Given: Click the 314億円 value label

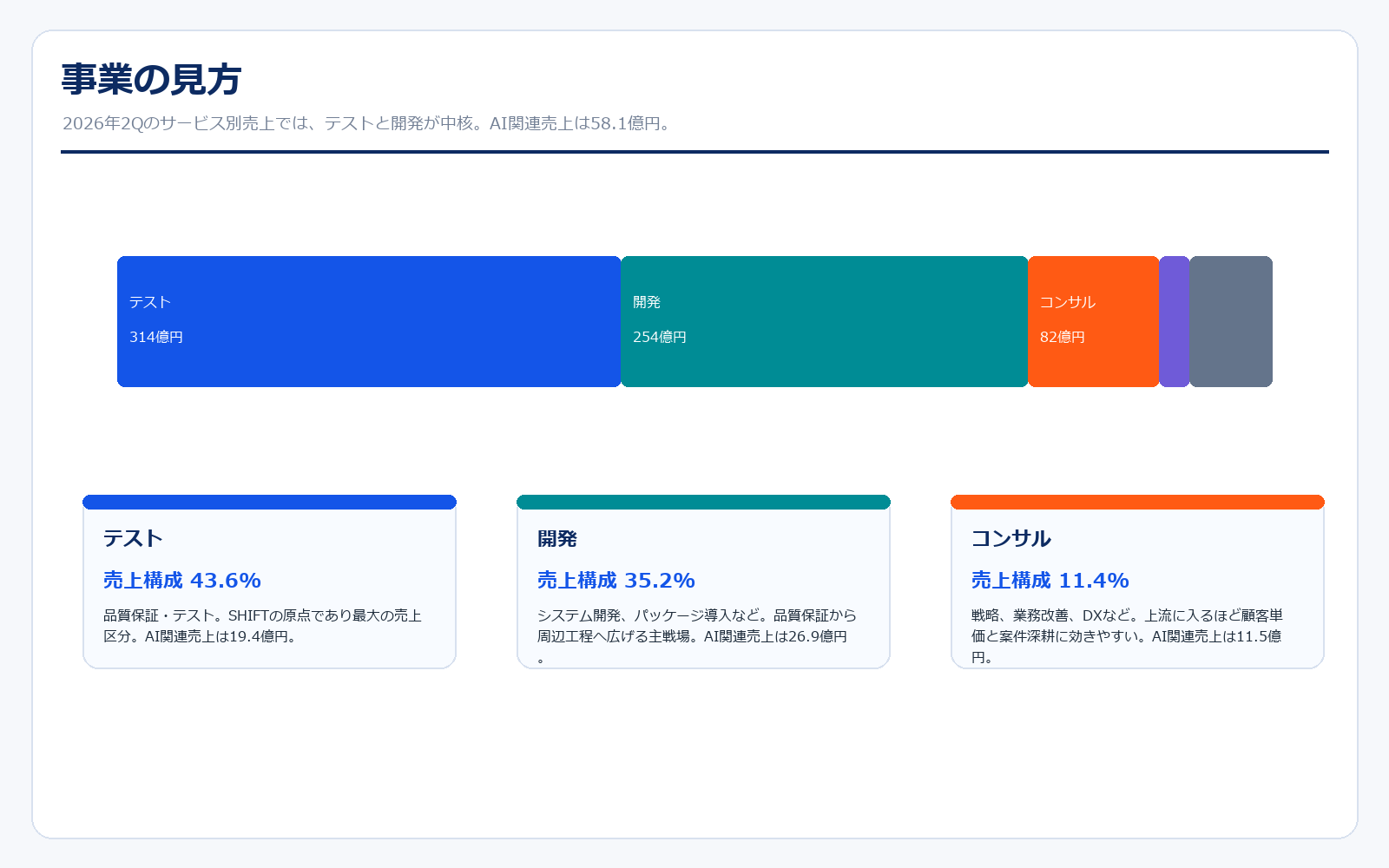Looking at the screenshot, I should click(156, 337).
